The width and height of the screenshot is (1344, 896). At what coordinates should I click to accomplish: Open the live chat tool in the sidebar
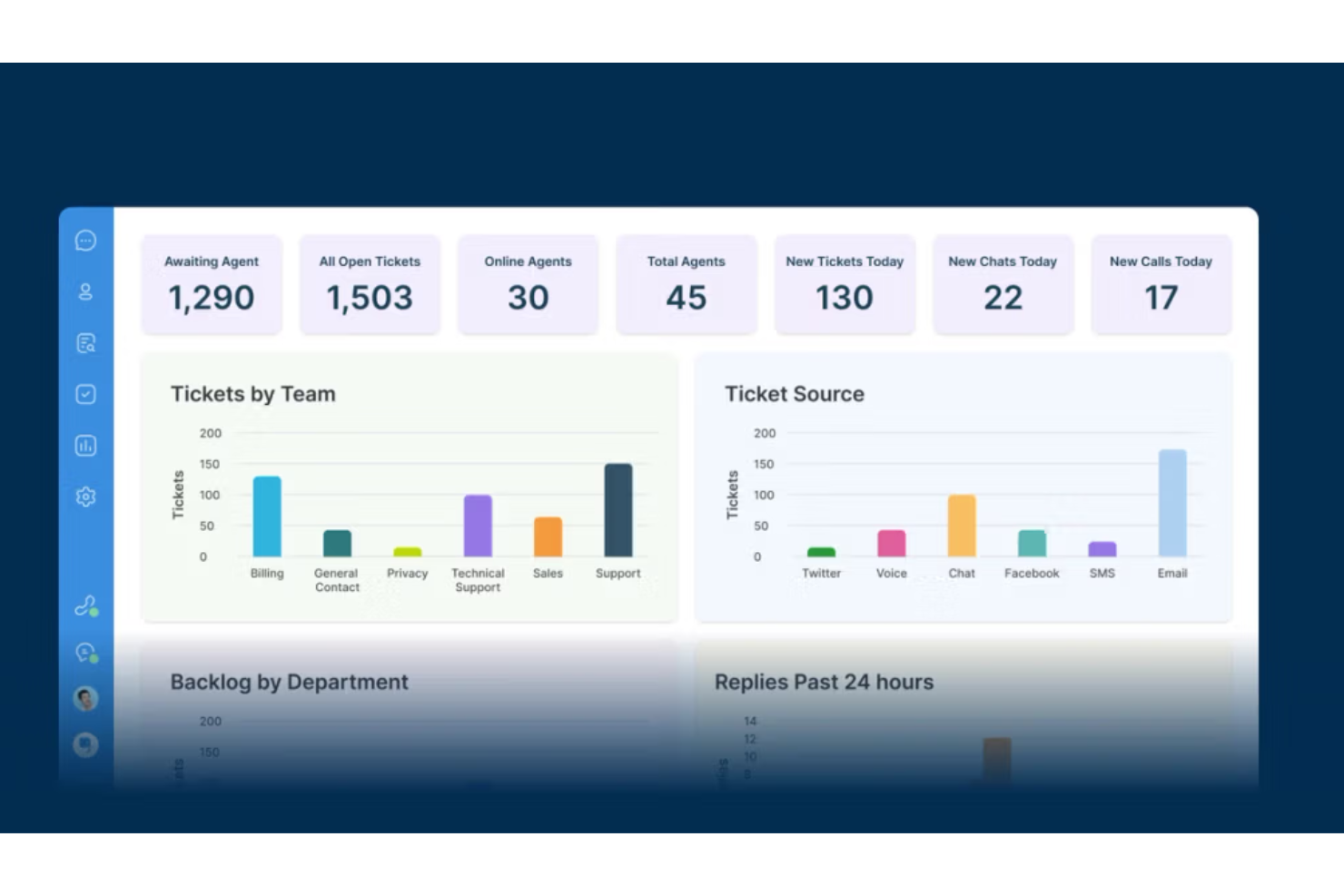pos(84,652)
